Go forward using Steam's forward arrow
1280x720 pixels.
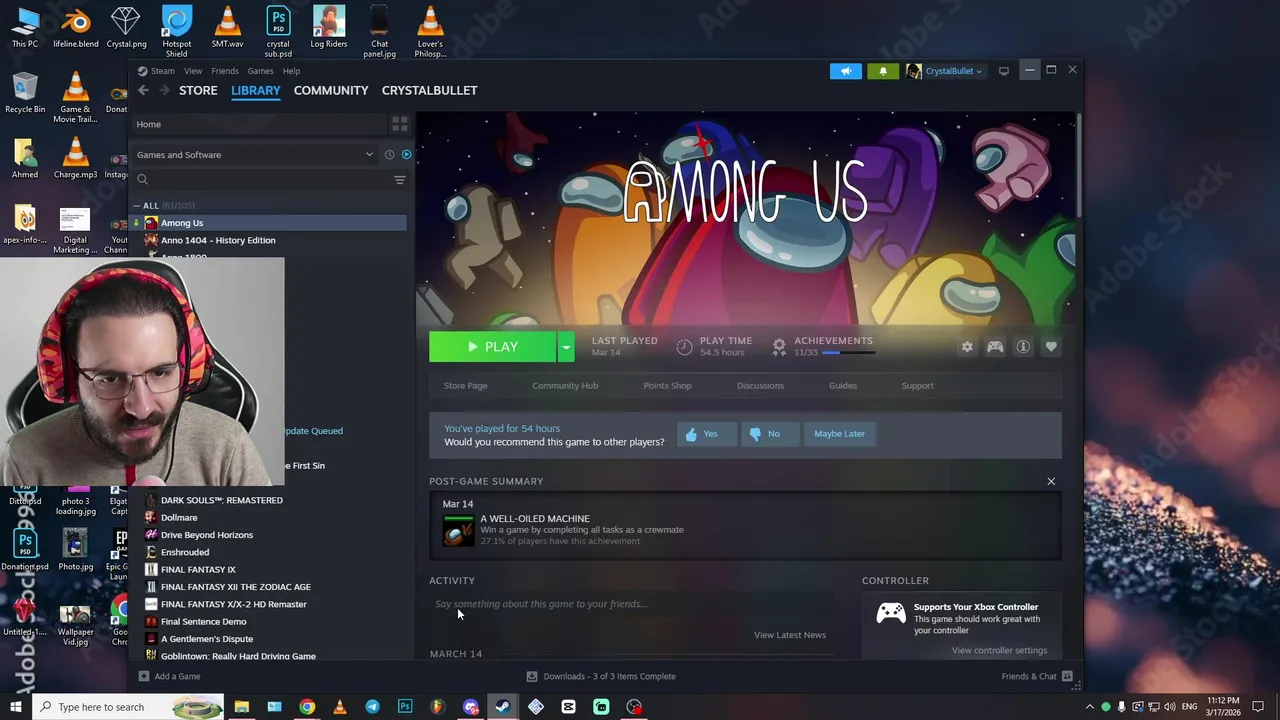(165, 90)
